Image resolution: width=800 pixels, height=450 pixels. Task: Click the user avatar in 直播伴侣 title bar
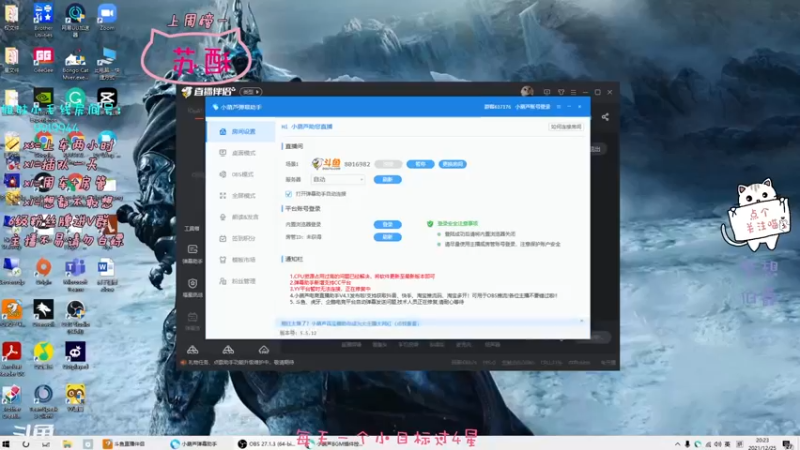[x=527, y=92]
